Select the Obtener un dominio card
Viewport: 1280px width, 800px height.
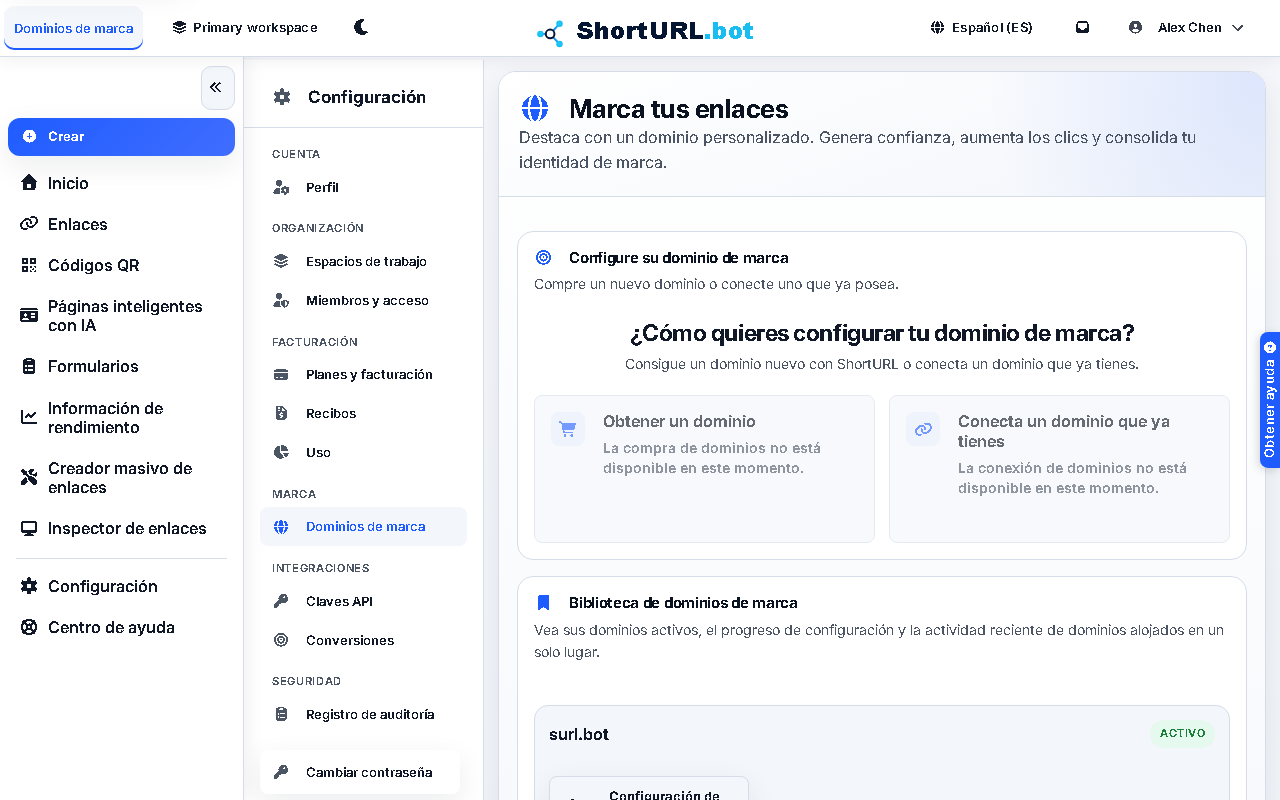pyautogui.click(x=704, y=469)
